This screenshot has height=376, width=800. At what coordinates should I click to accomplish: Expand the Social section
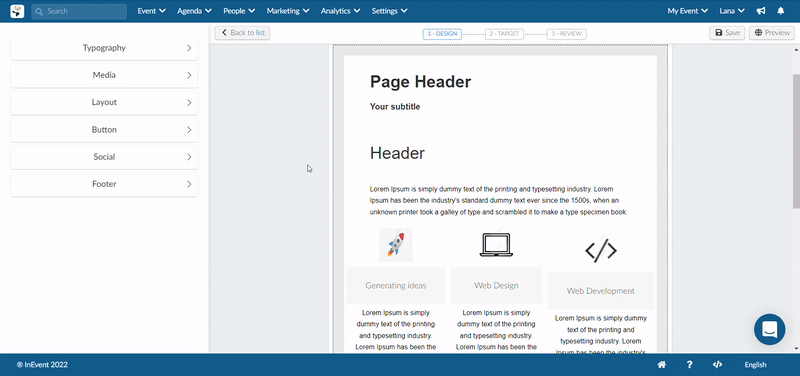(x=104, y=157)
